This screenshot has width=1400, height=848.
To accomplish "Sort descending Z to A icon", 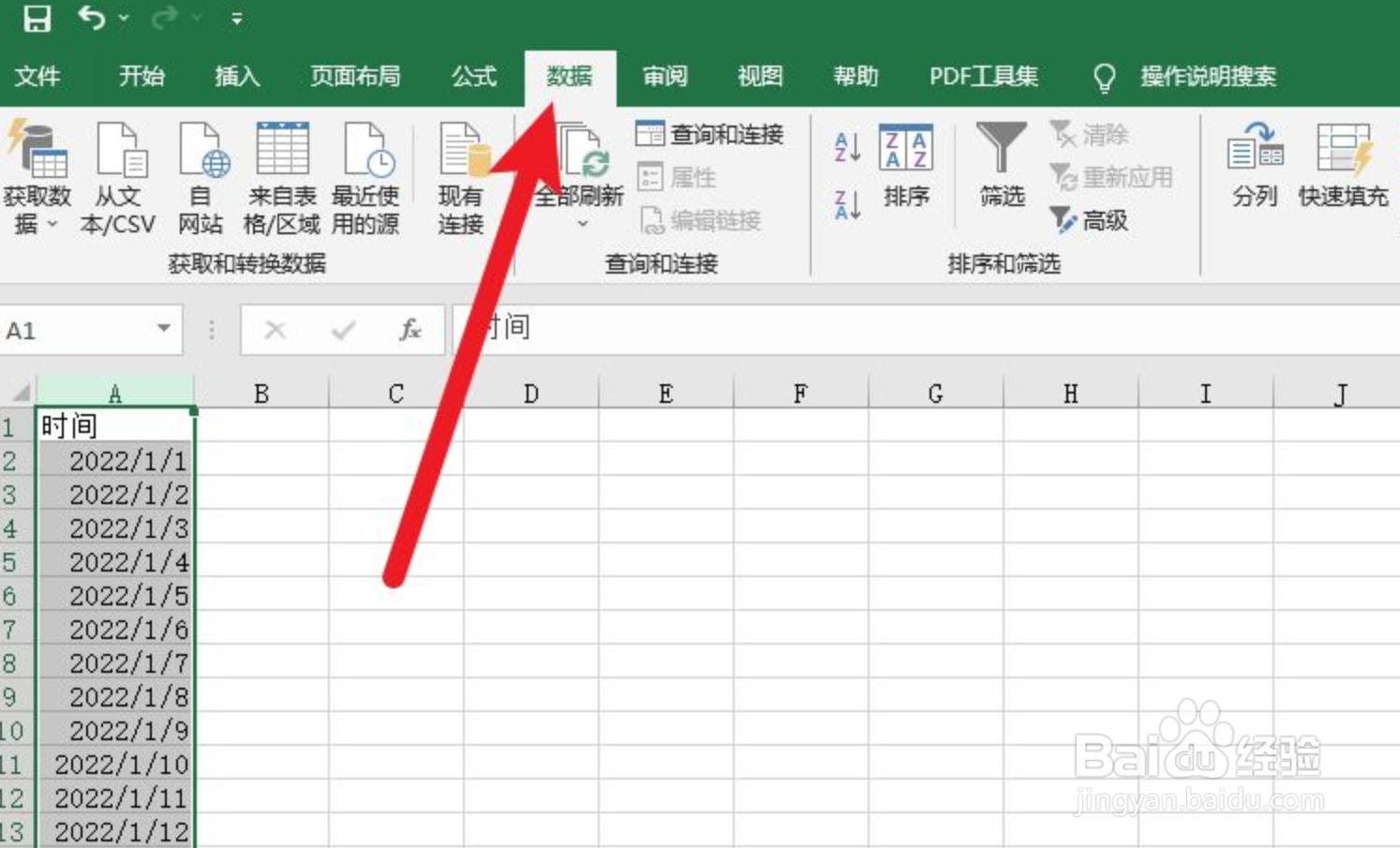I will [x=847, y=203].
